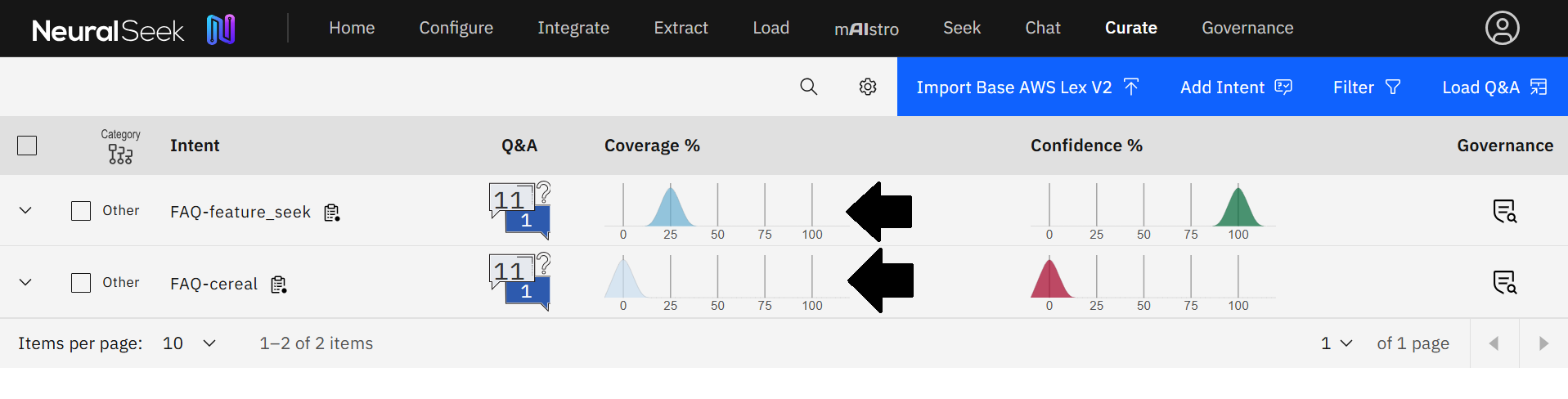Expand the FAQ-feature_seek row chevron
Screen dimensions: 1568x399
pyautogui.click(x=25, y=211)
